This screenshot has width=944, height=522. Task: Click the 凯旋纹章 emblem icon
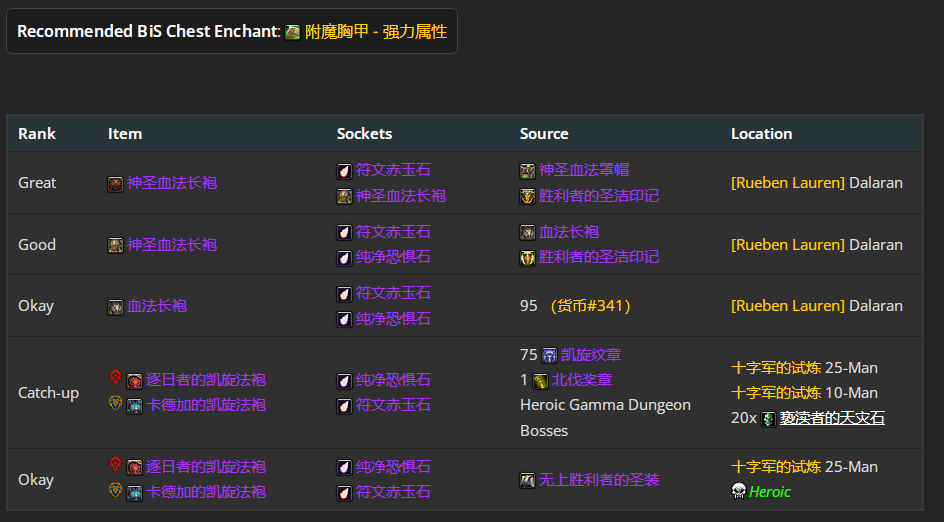point(549,355)
